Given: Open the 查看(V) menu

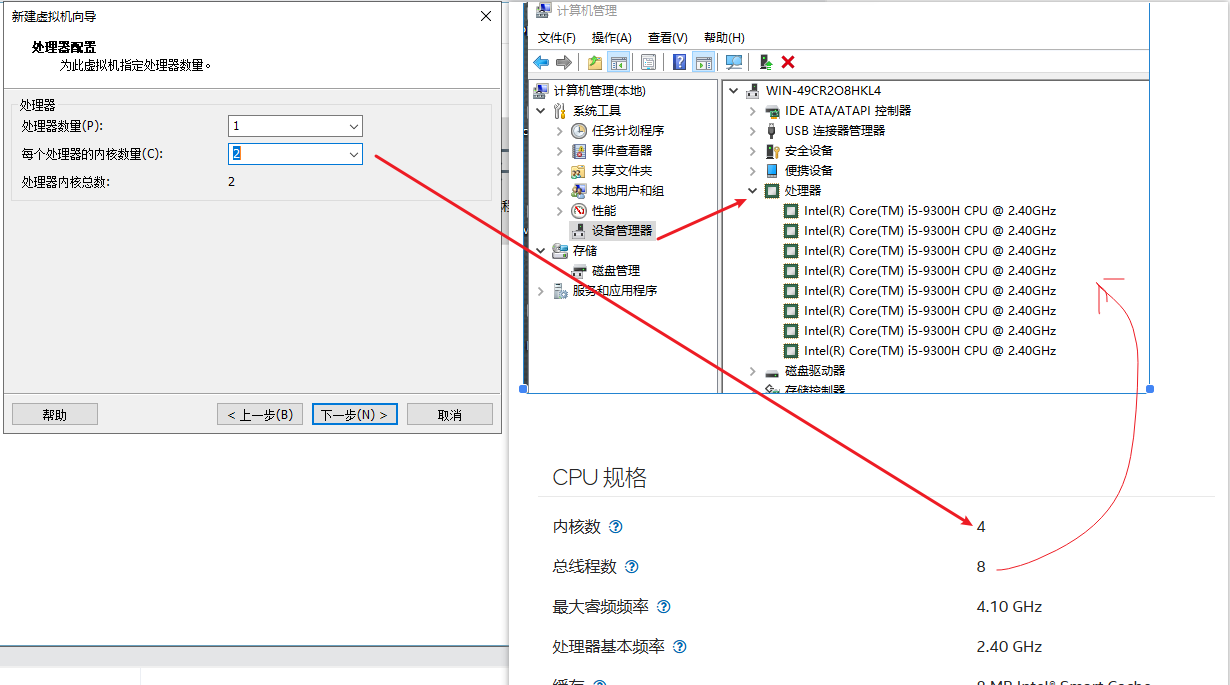Looking at the screenshot, I should (x=667, y=37).
